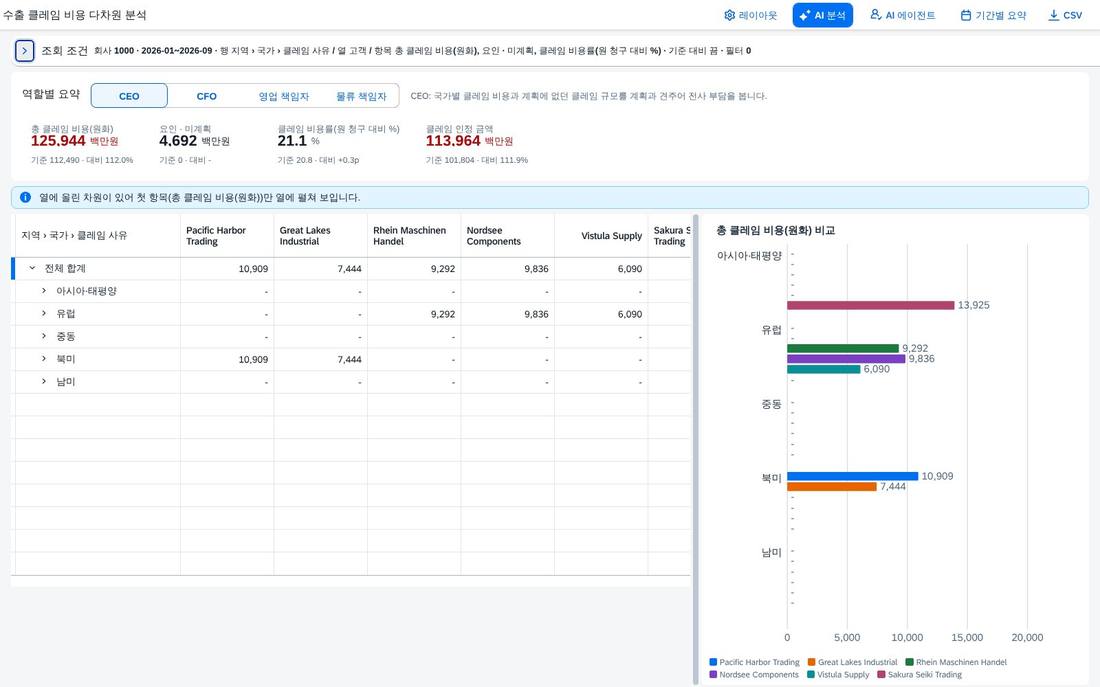Click the Sakura Seiki Trading legend swatch
The height and width of the screenshot is (687, 1100).
(882, 674)
